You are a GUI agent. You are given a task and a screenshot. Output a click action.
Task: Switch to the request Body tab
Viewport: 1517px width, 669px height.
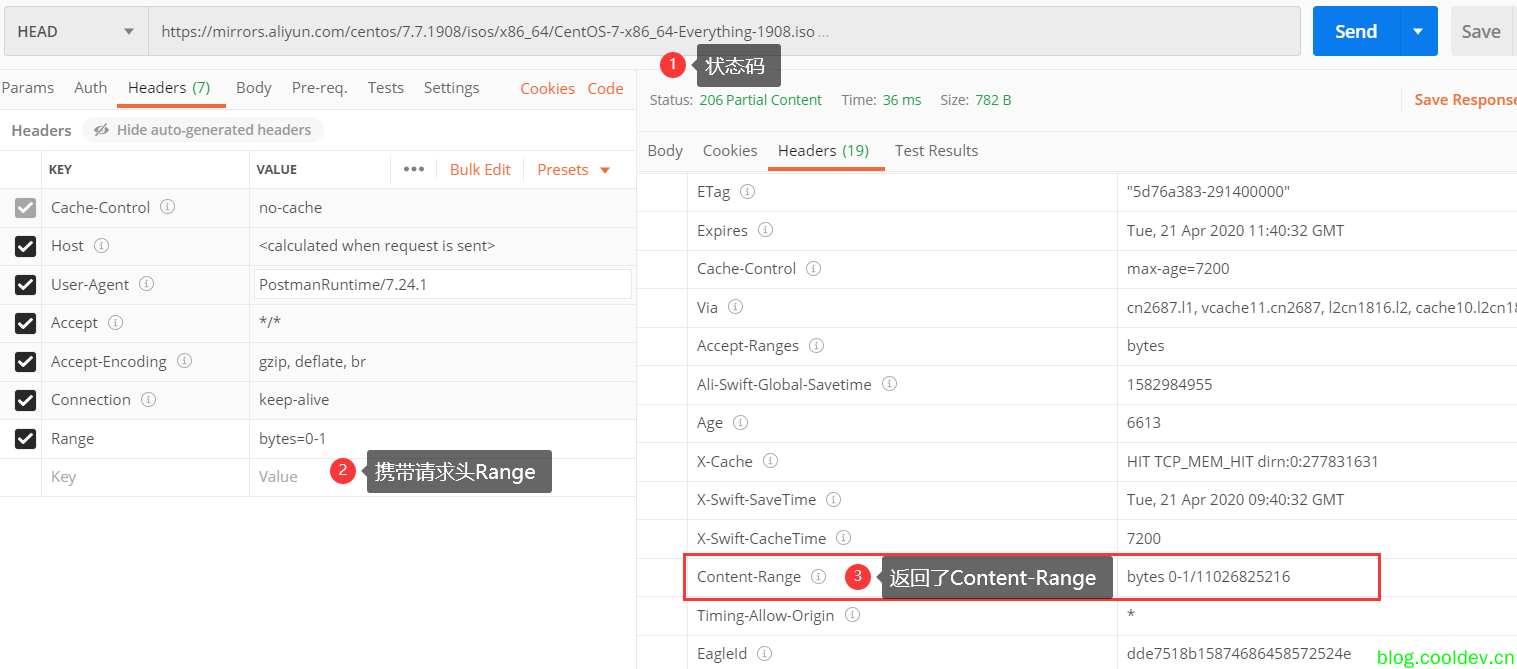pyautogui.click(x=253, y=87)
